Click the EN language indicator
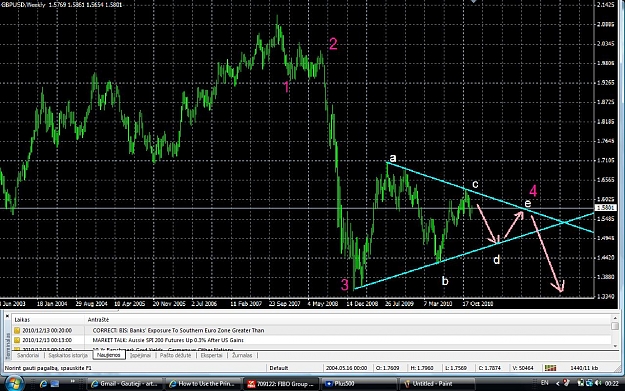Screen dimensions: 625x391 coord(544,383)
